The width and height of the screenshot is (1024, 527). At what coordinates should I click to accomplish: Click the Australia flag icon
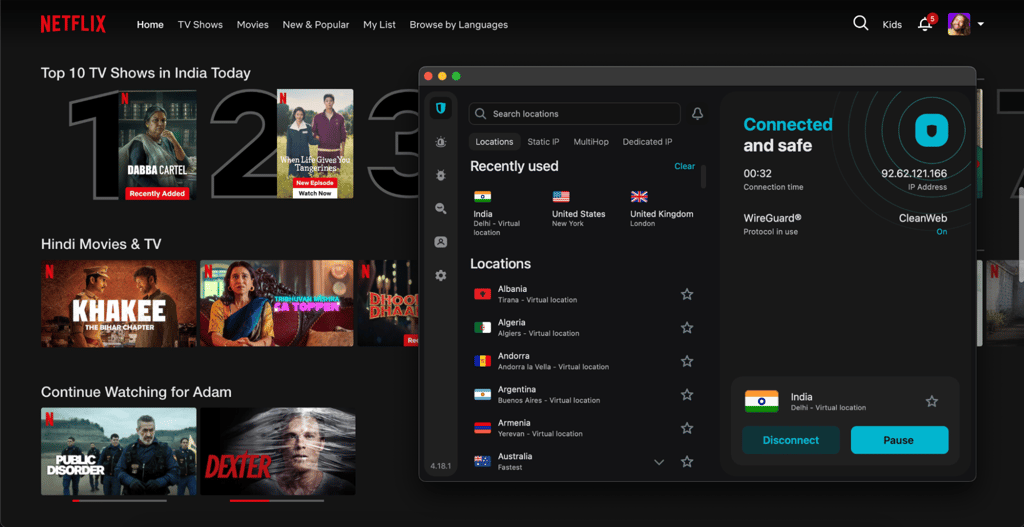483,461
